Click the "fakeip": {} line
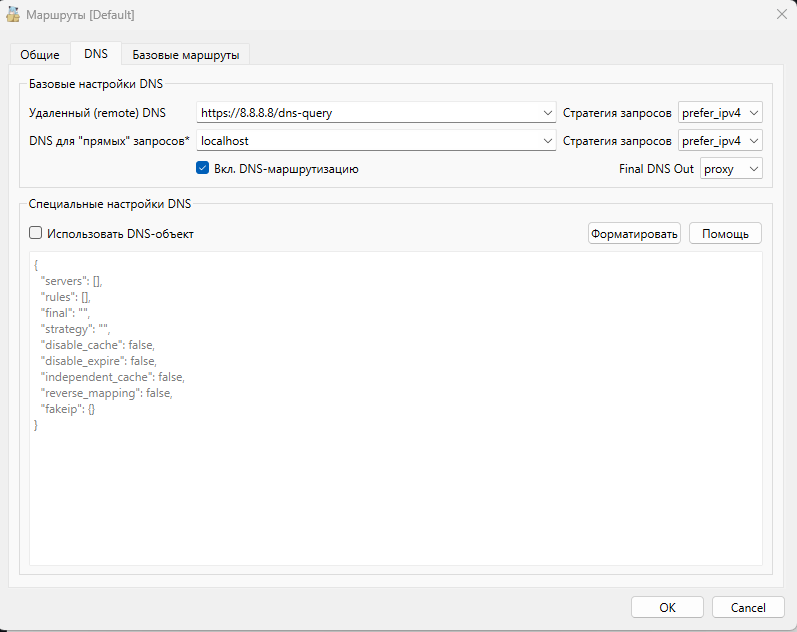Viewport: 797px width, 632px height. [x=68, y=409]
